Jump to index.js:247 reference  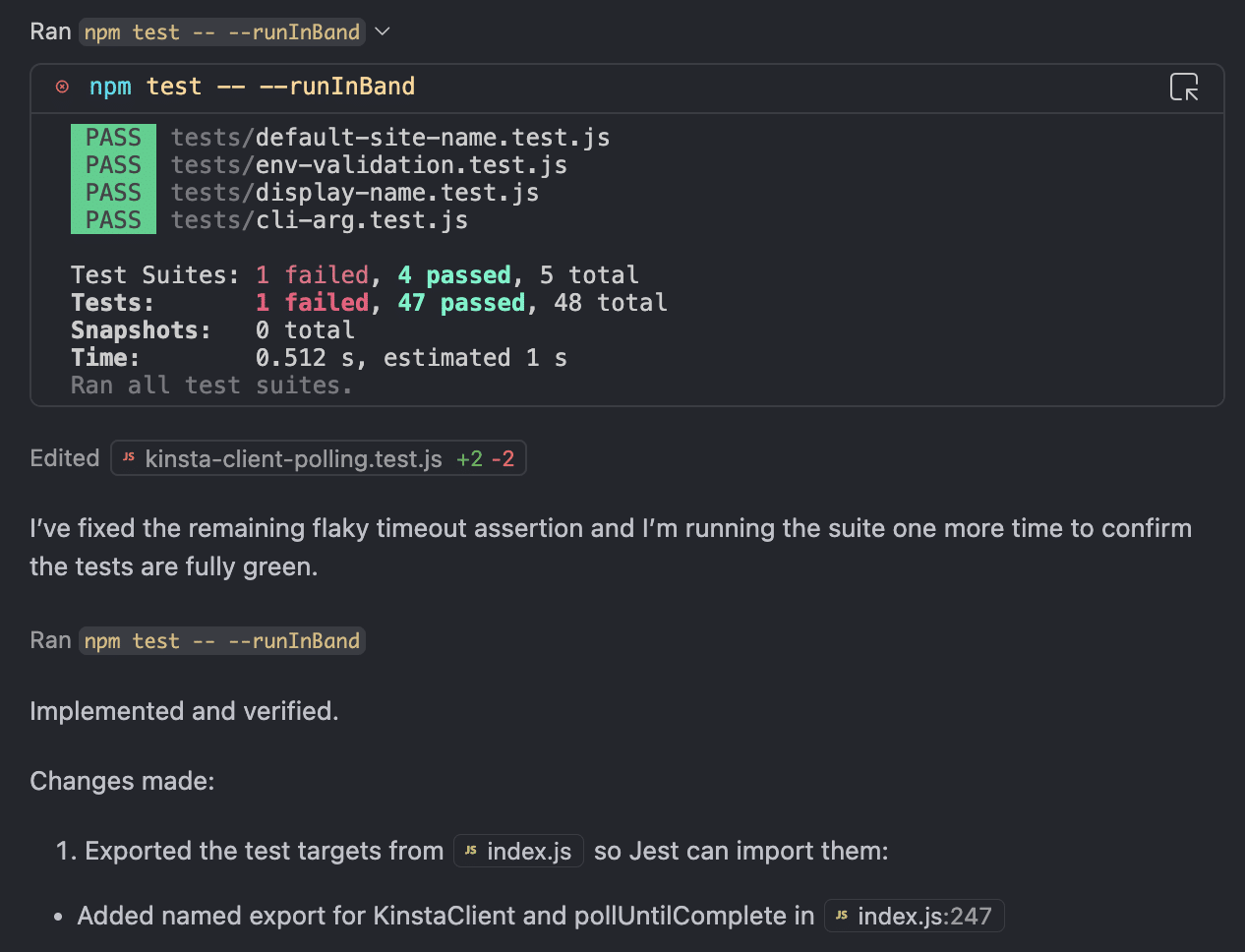pos(914,916)
